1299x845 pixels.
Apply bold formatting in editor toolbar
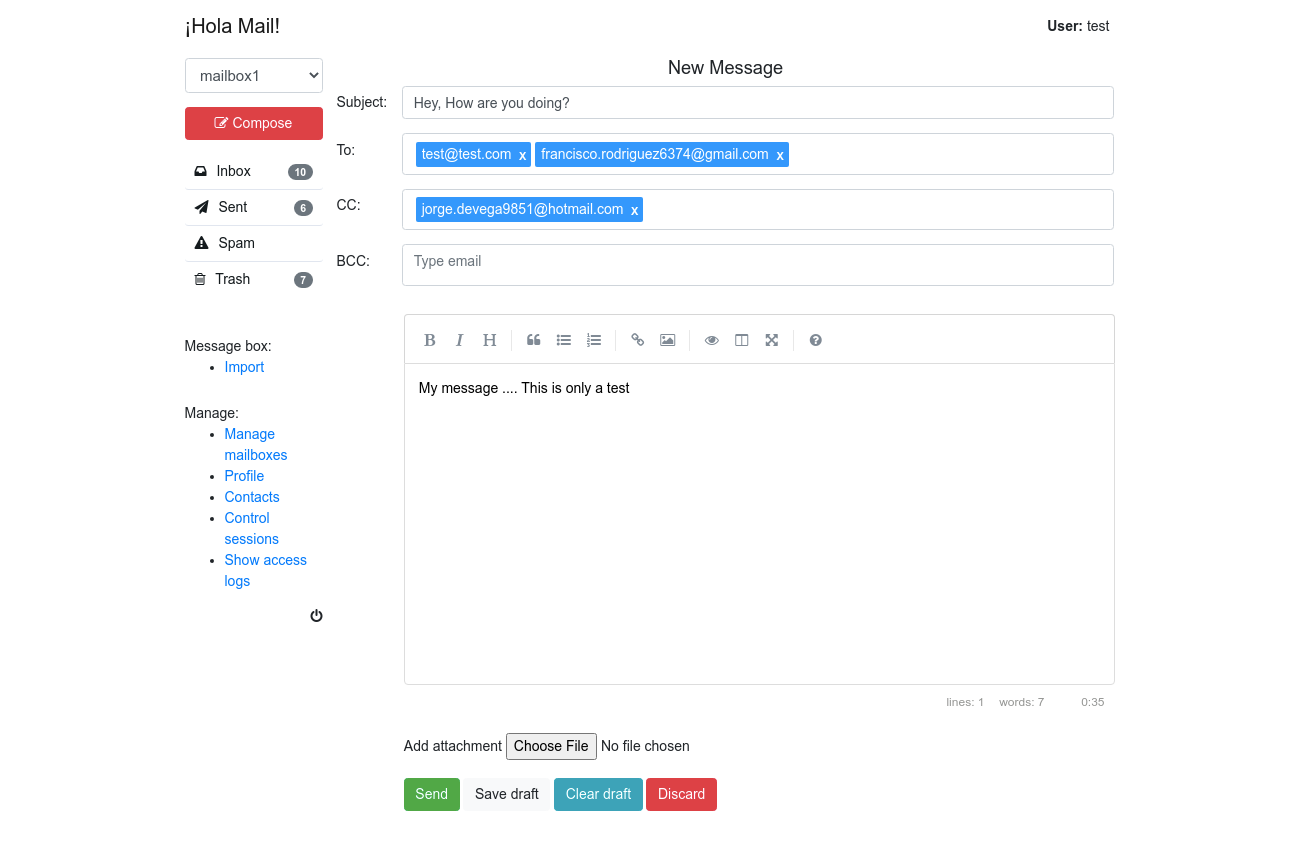(x=430, y=340)
